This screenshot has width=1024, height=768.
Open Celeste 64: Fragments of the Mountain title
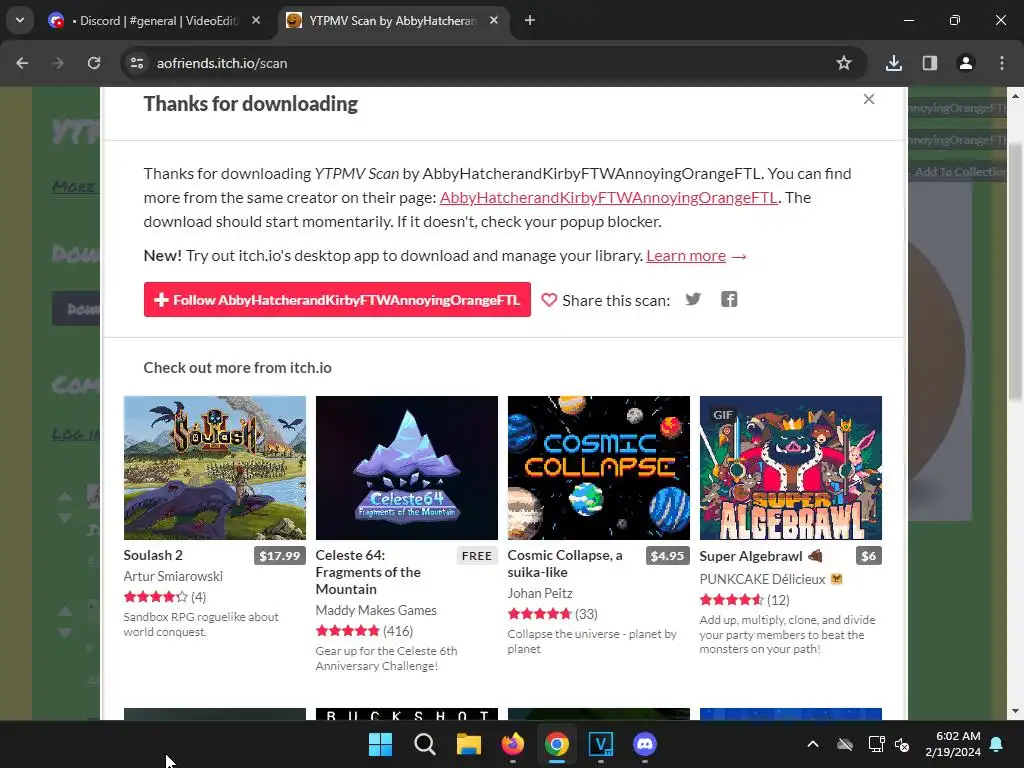(x=368, y=572)
